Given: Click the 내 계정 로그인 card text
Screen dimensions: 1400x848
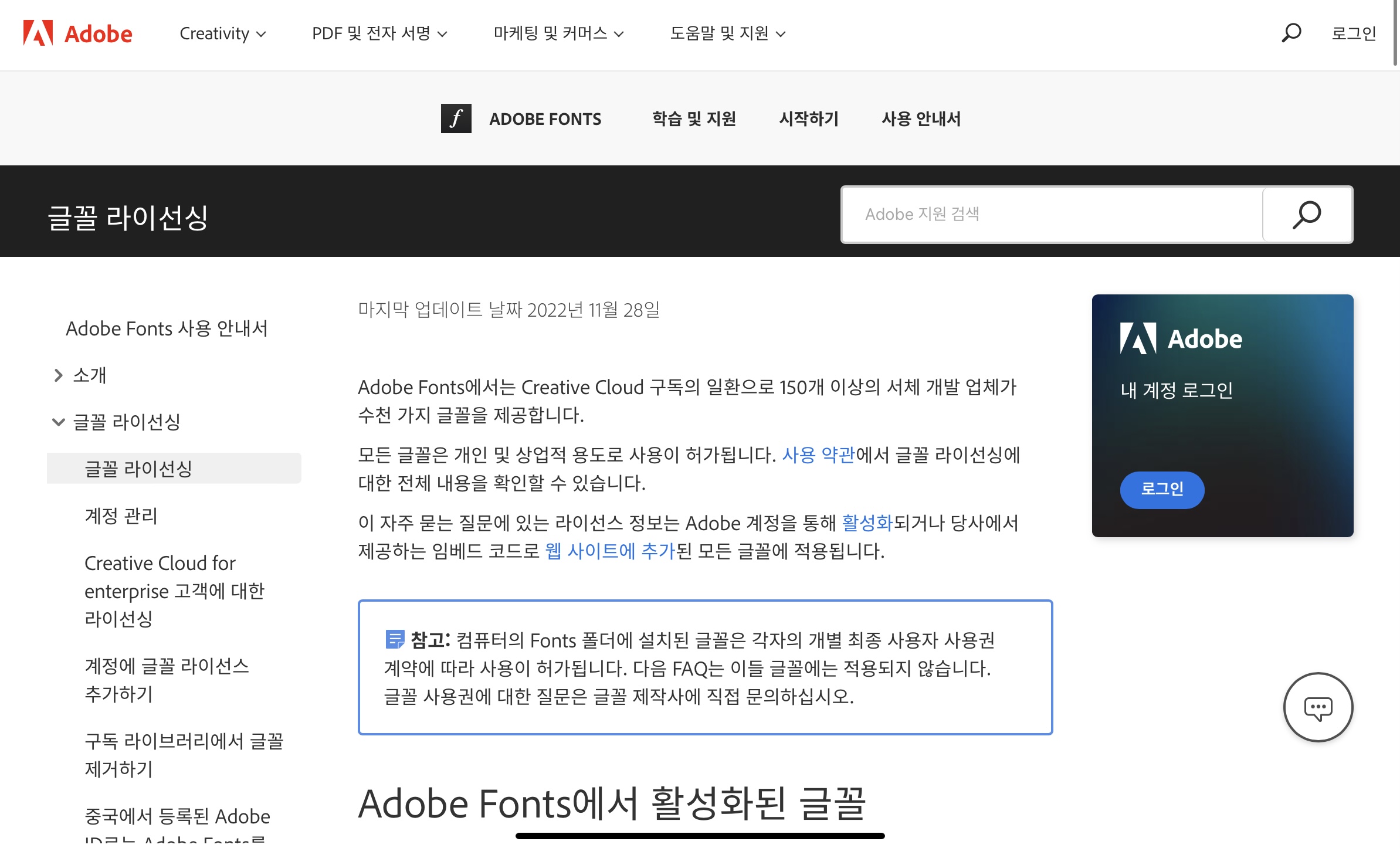Looking at the screenshot, I should (1177, 390).
